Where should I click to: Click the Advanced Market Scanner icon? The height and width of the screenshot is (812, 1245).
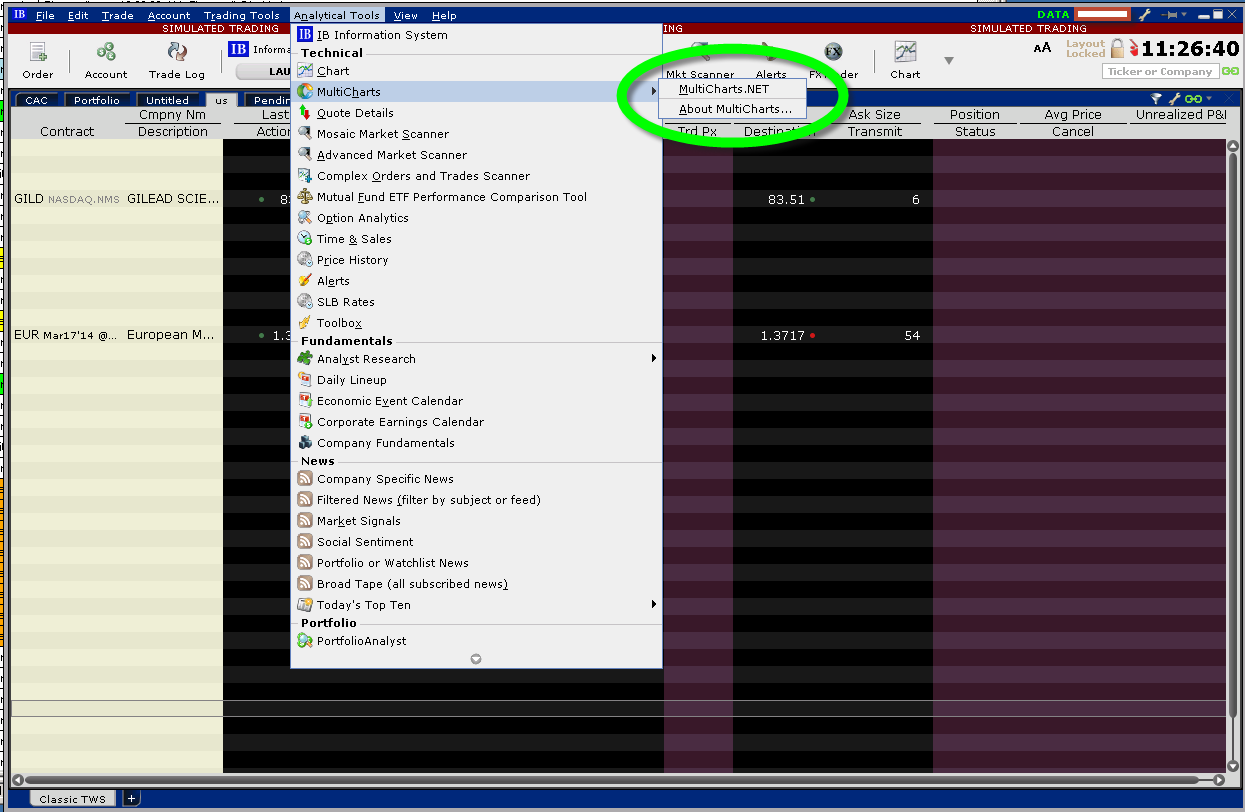[306, 155]
